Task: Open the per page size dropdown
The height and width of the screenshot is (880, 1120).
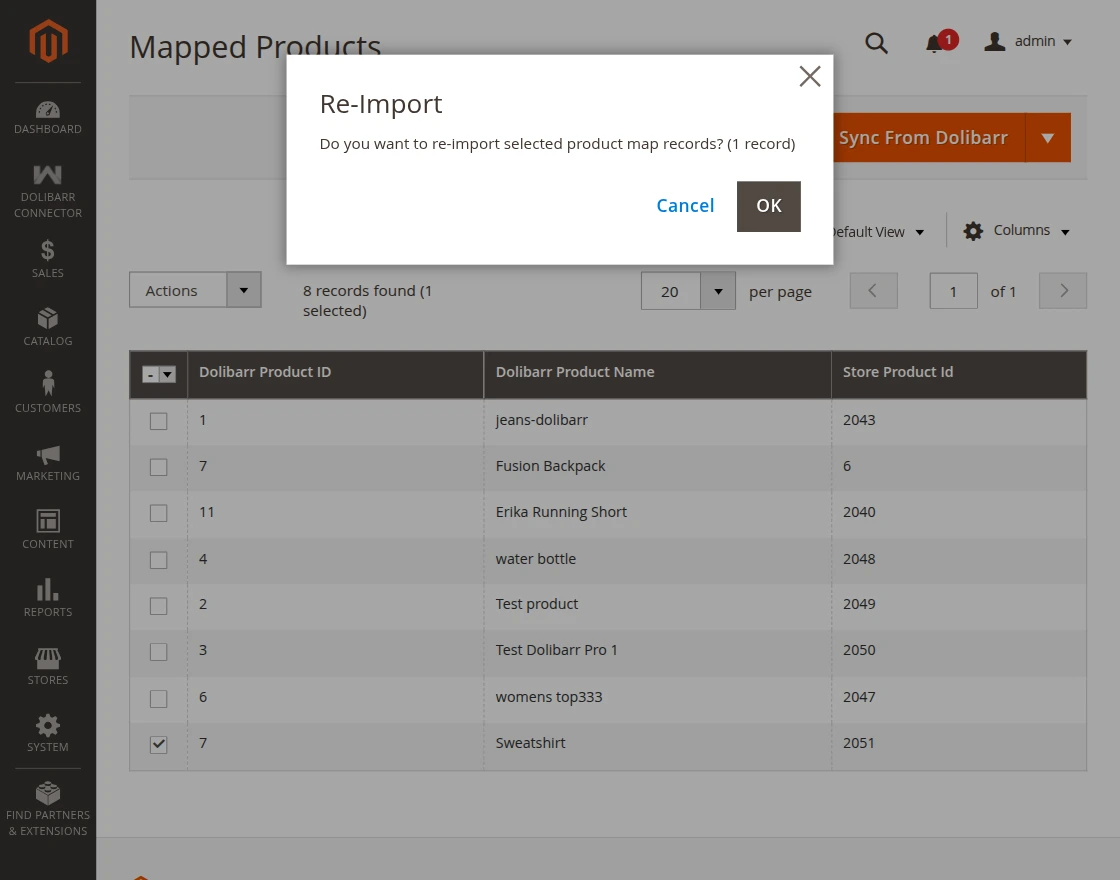Action: pyautogui.click(x=717, y=291)
